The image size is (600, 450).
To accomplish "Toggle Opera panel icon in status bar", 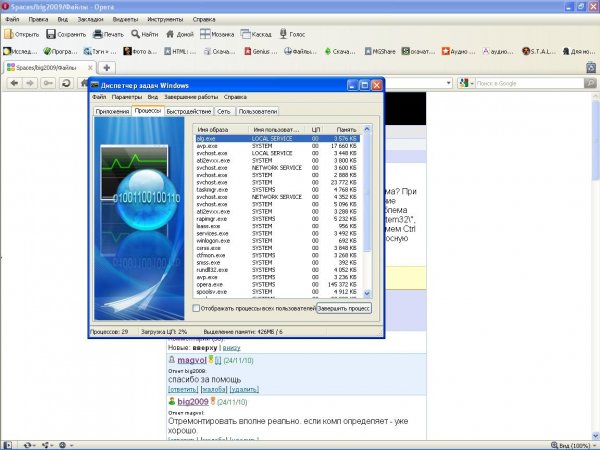I will pos(8,445).
